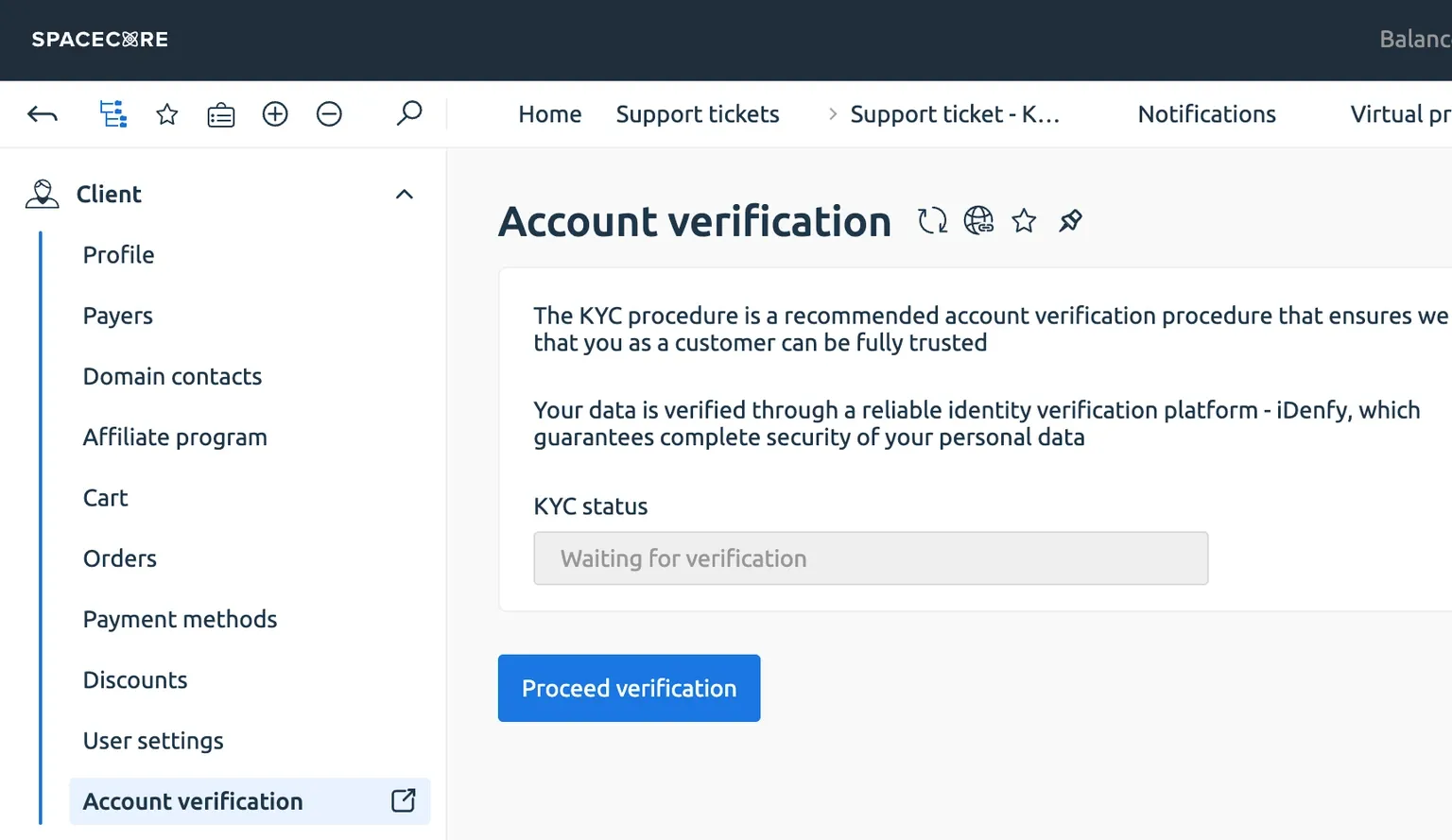Open Account verification in new window icon
1452x840 pixels.
click(x=404, y=800)
